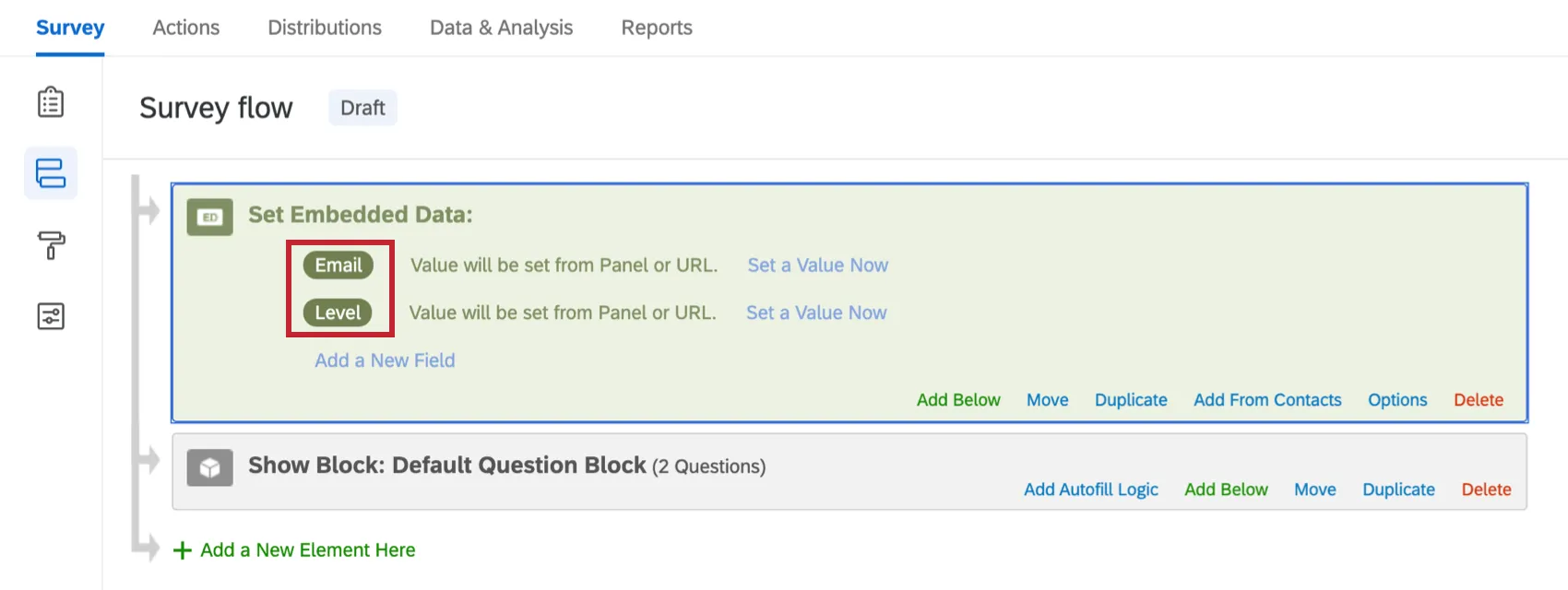
Task: Open Look and feel paint roller icon
Action: 51,244
